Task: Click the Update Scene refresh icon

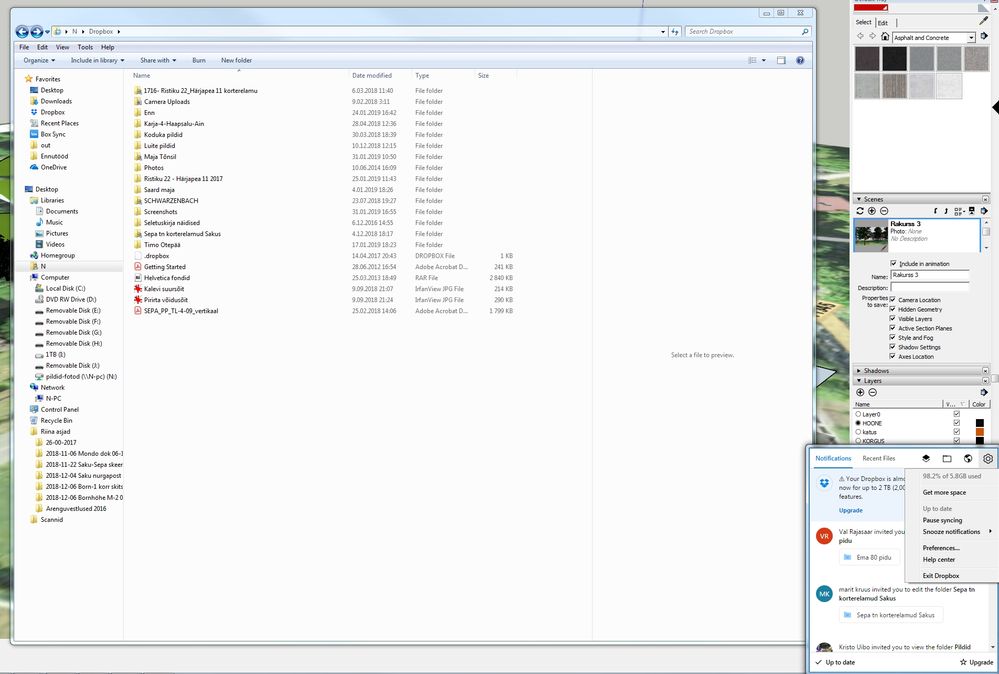Action: [860, 211]
